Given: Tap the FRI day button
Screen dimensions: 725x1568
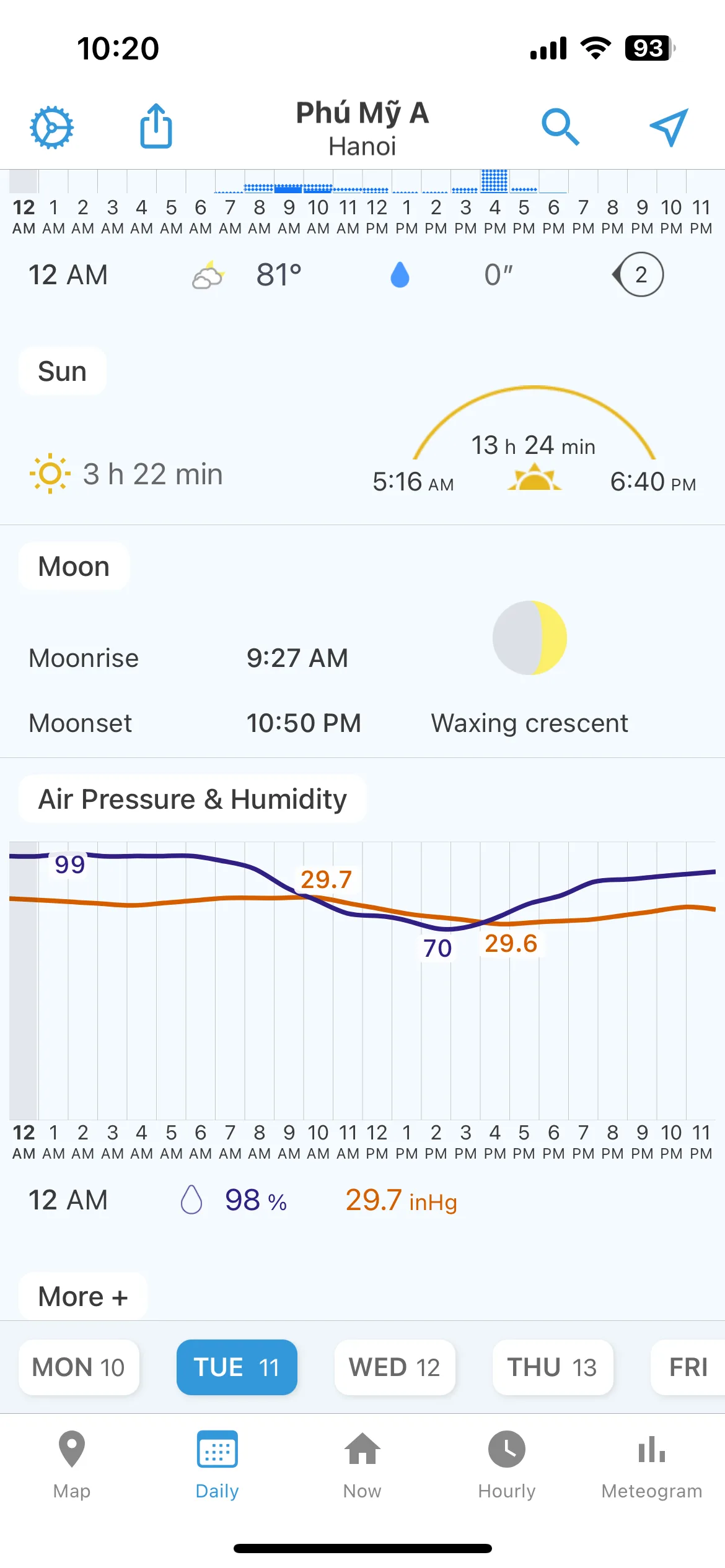Looking at the screenshot, I should point(688,1367).
